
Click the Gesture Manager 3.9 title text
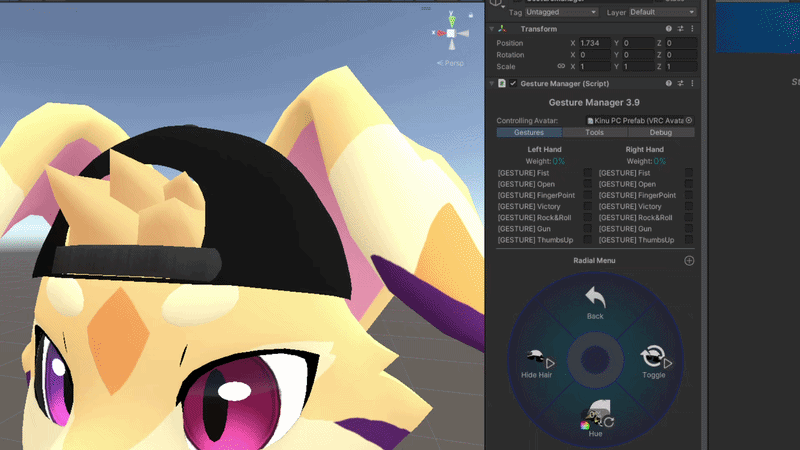594,103
